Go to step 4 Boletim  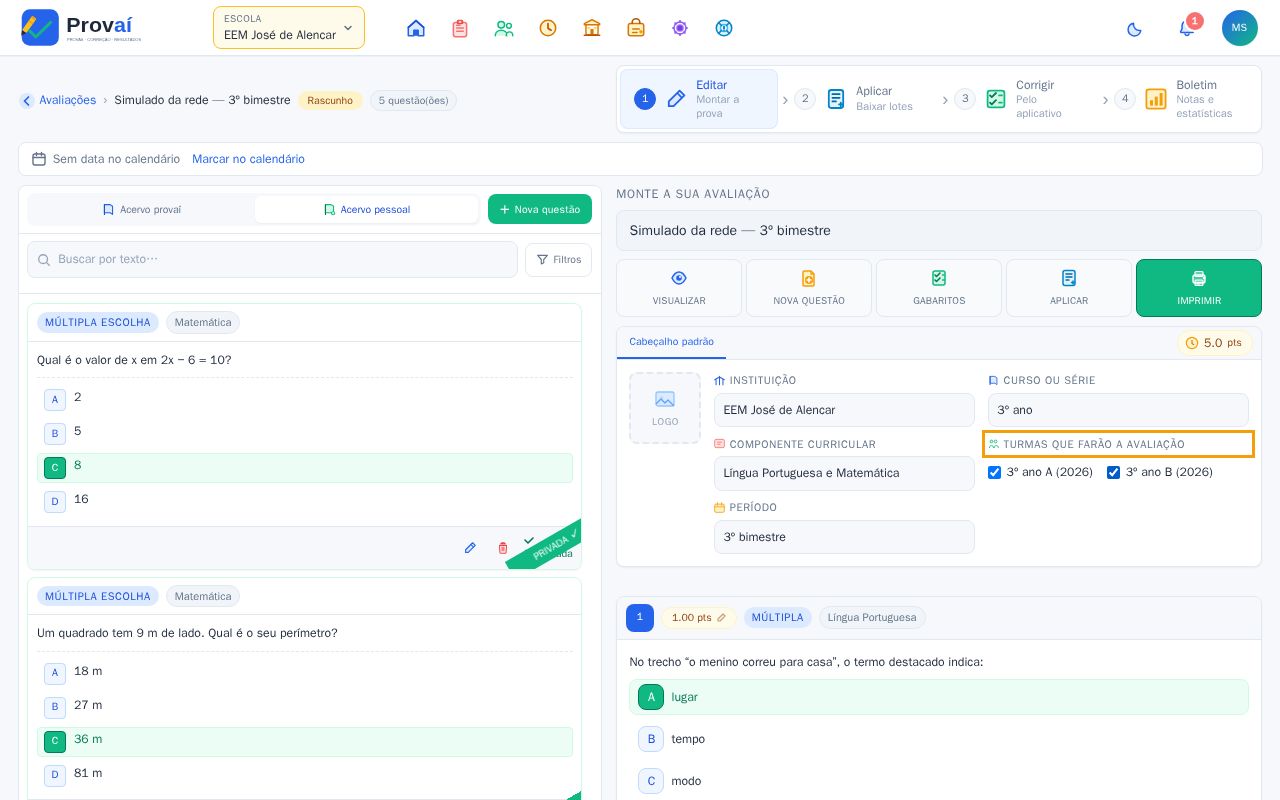click(1177, 99)
